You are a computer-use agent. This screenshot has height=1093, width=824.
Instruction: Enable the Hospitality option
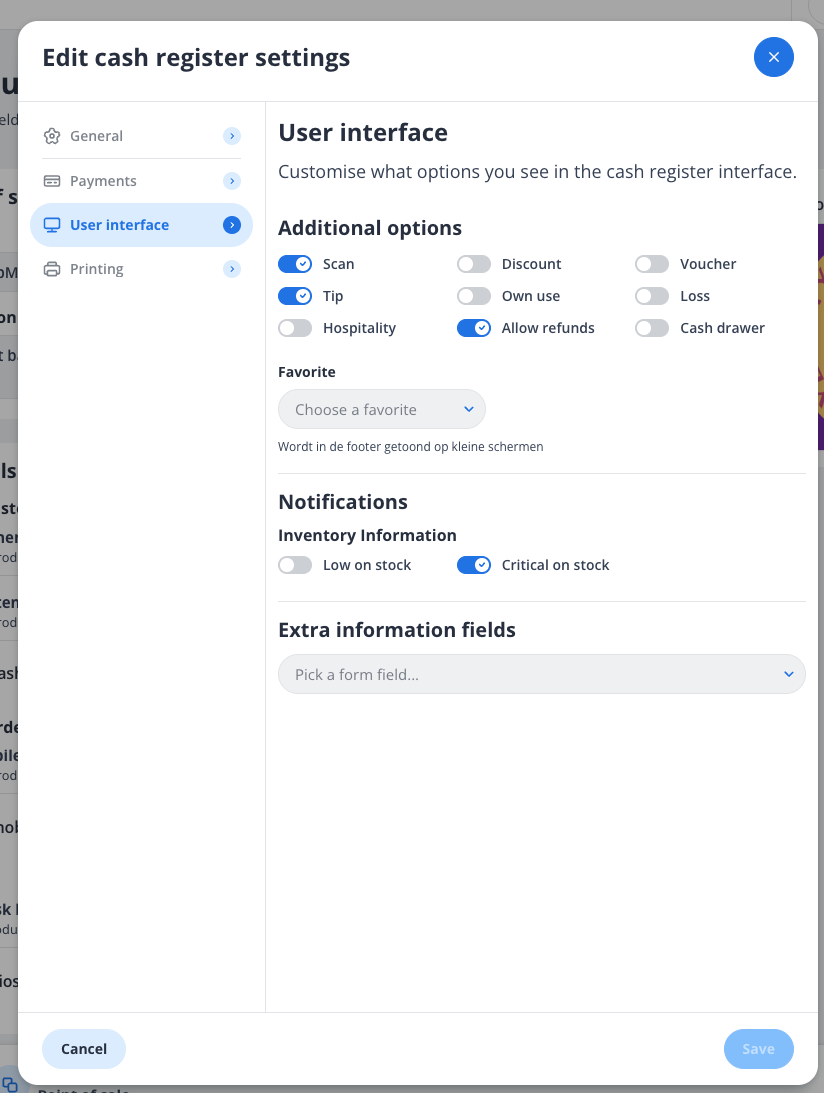click(x=295, y=327)
